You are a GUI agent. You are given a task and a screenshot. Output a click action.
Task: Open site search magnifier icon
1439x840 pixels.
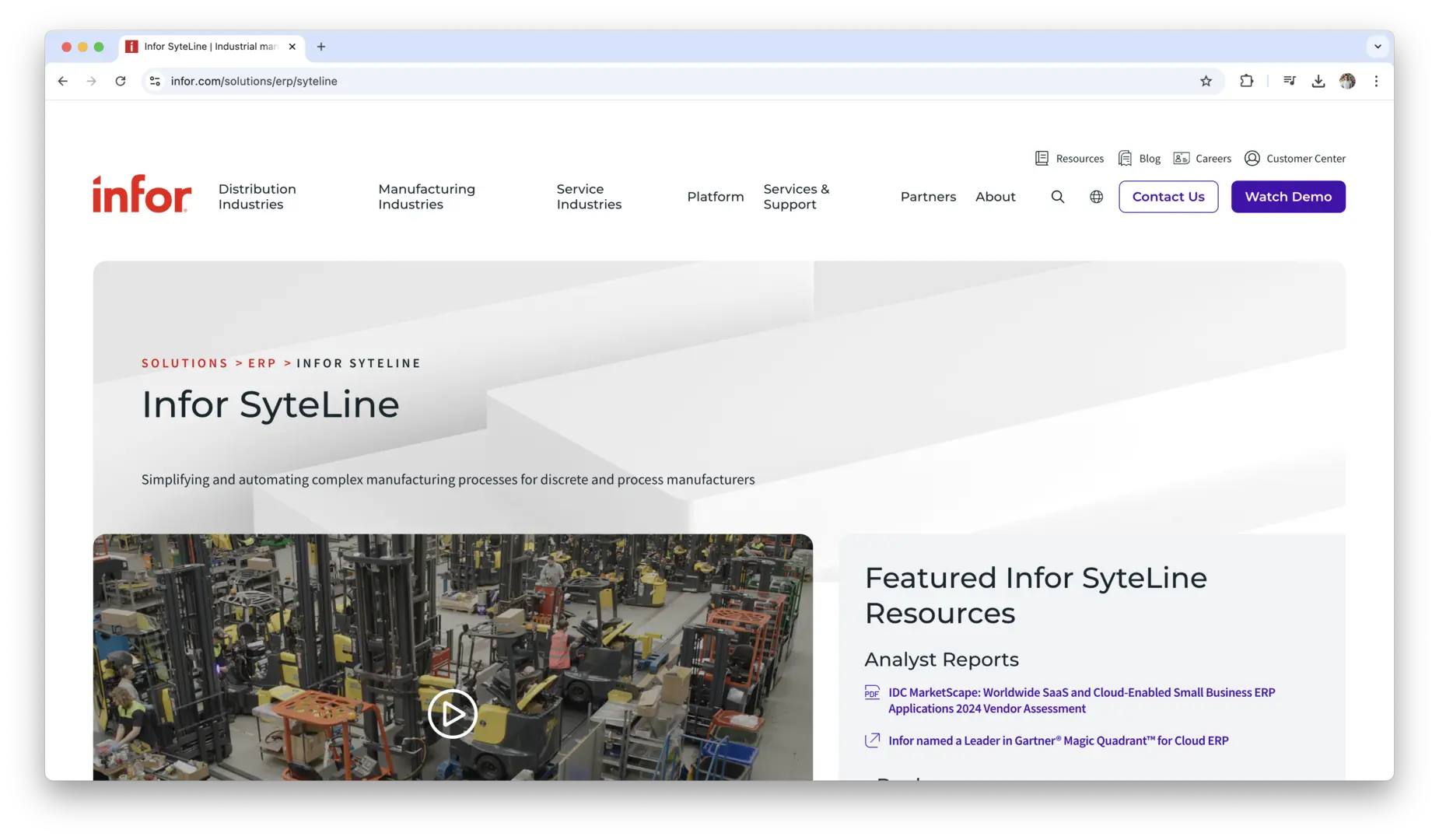(x=1058, y=197)
